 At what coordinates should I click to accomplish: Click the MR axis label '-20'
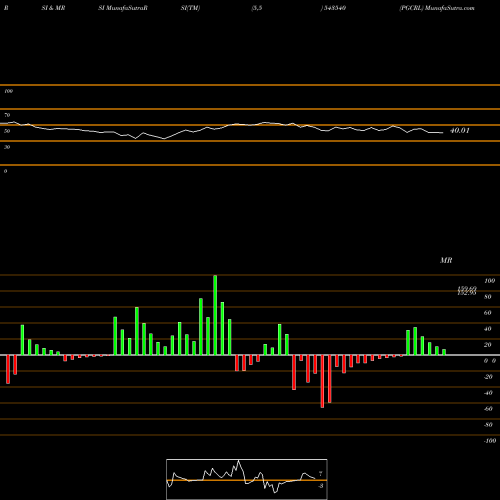pos(488,377)
